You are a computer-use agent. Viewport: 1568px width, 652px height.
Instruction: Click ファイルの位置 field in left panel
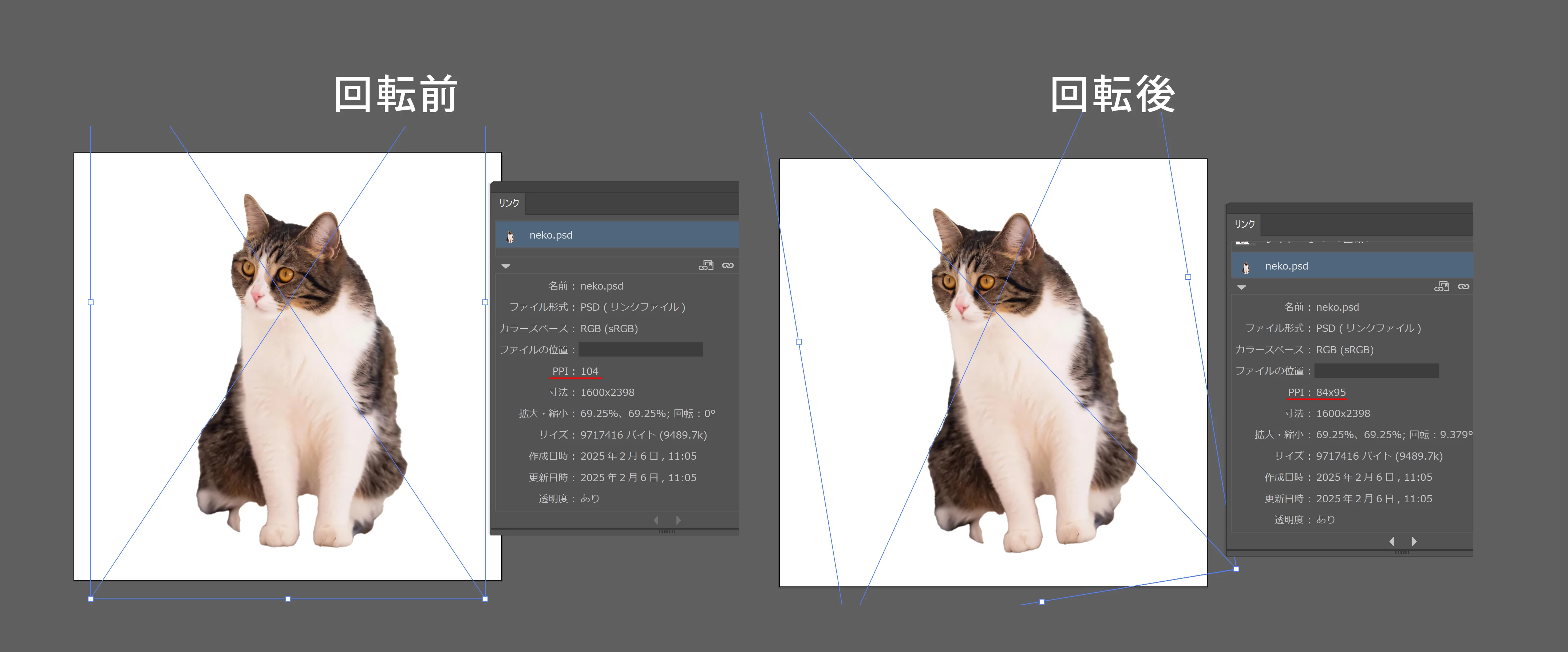(x=640, y=349)
